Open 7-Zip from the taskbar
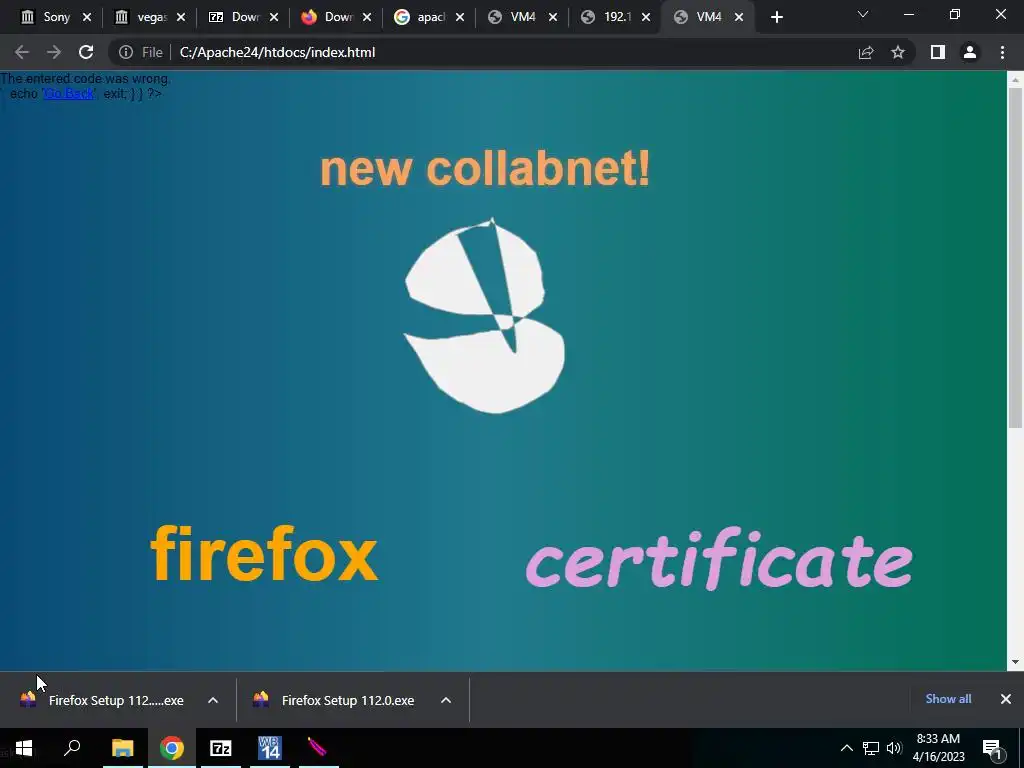Image resolution: width=1024 pixels, height=768 pixels. (221, 748)
